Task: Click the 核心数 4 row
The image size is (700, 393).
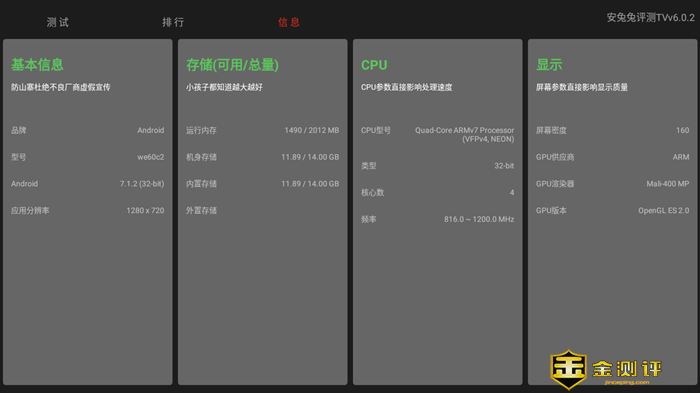Action: pos(438,192)
